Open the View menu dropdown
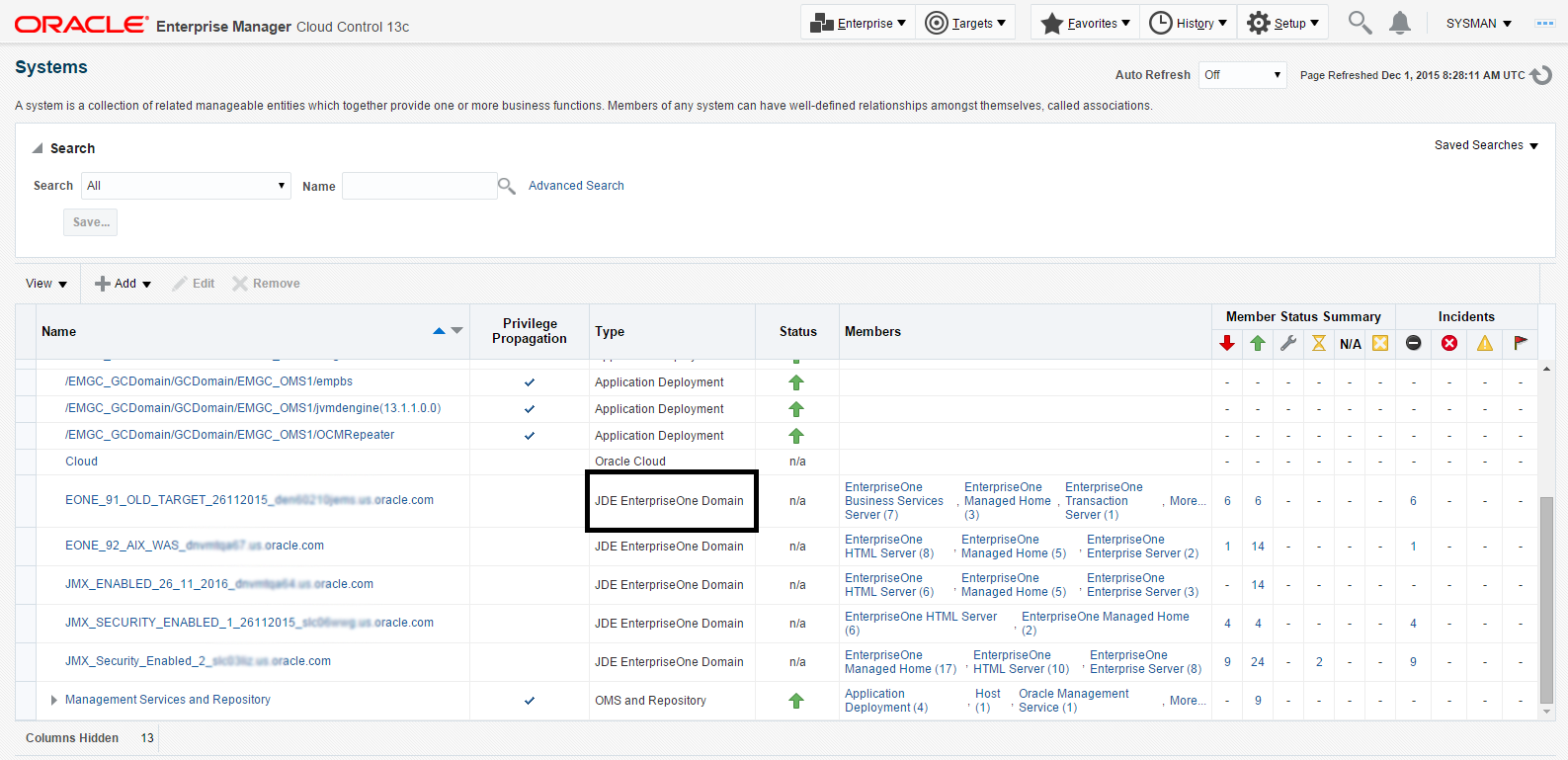This screenshot has height=760, width=1568. (x=46, y=284)
